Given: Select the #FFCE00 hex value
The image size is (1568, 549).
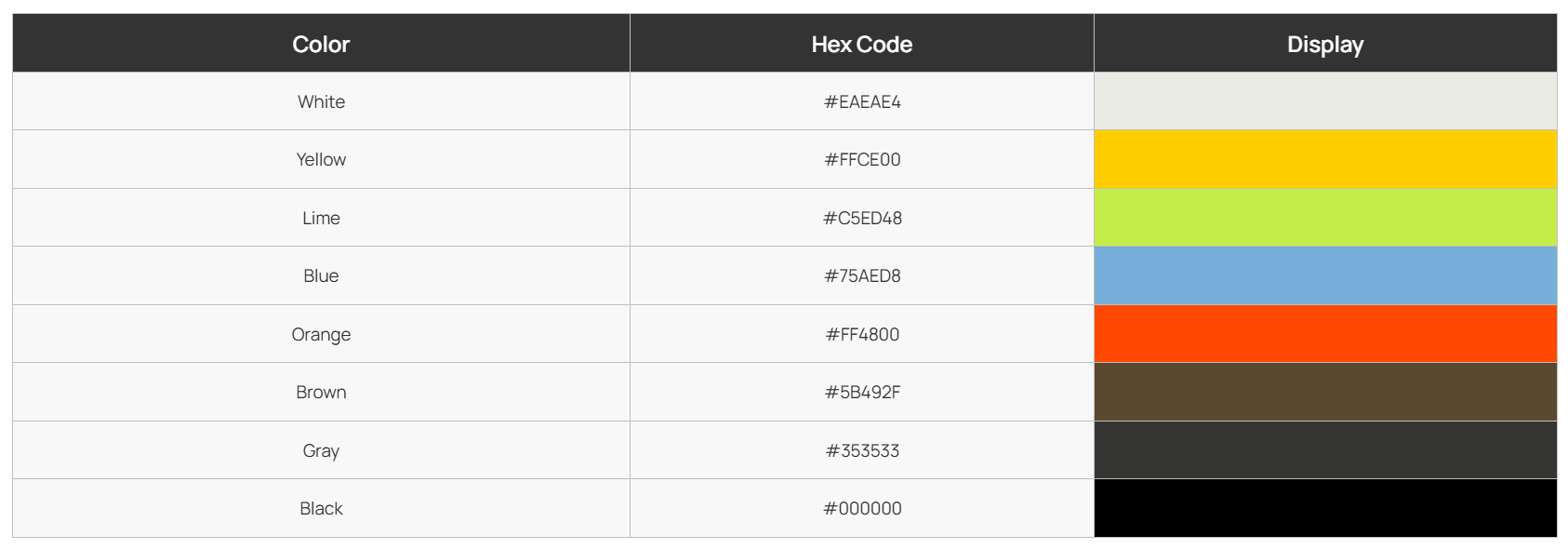Looking at the screenshot, I should coord(862,159).
